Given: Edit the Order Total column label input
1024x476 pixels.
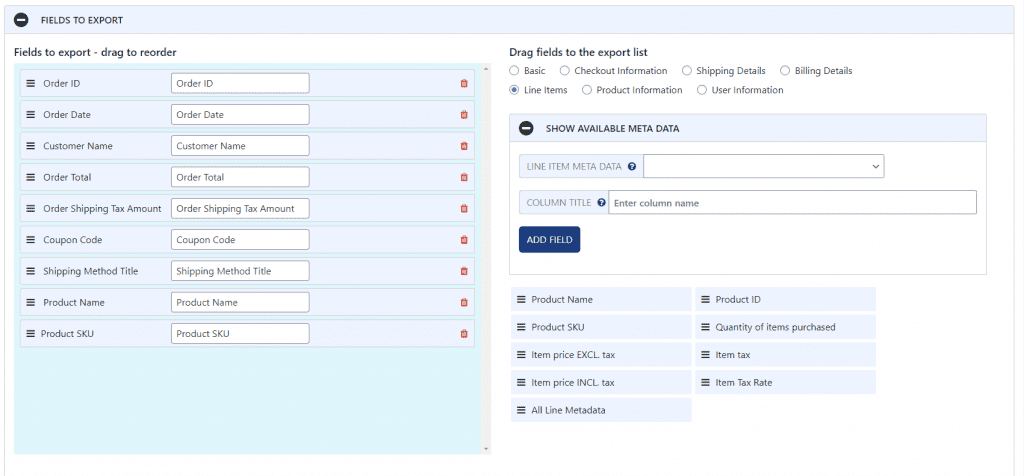Looking at the screenshot, I should [x=240, y=178].
